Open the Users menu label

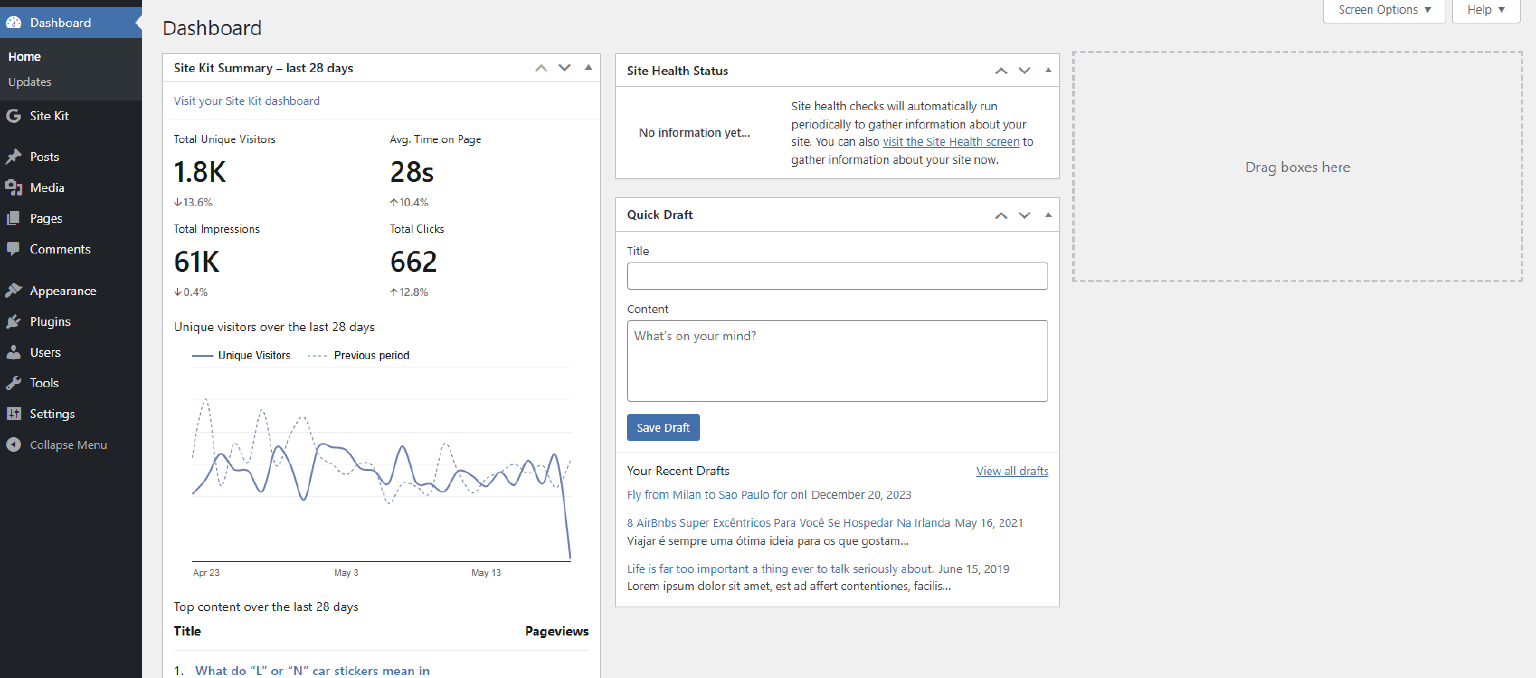click(x=45, y=353)
